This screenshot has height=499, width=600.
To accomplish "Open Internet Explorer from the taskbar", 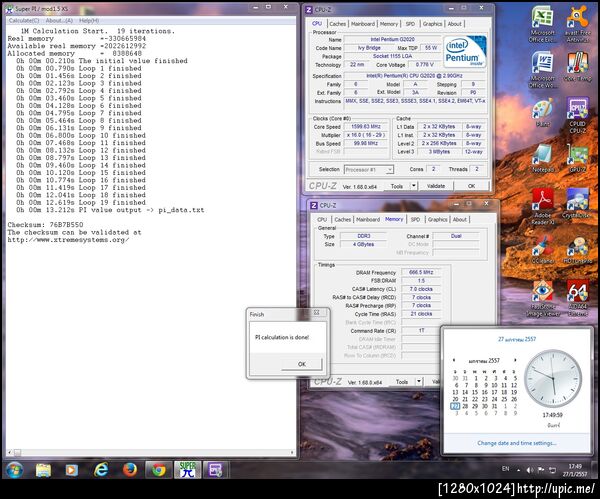I will (x=101, y=470).
